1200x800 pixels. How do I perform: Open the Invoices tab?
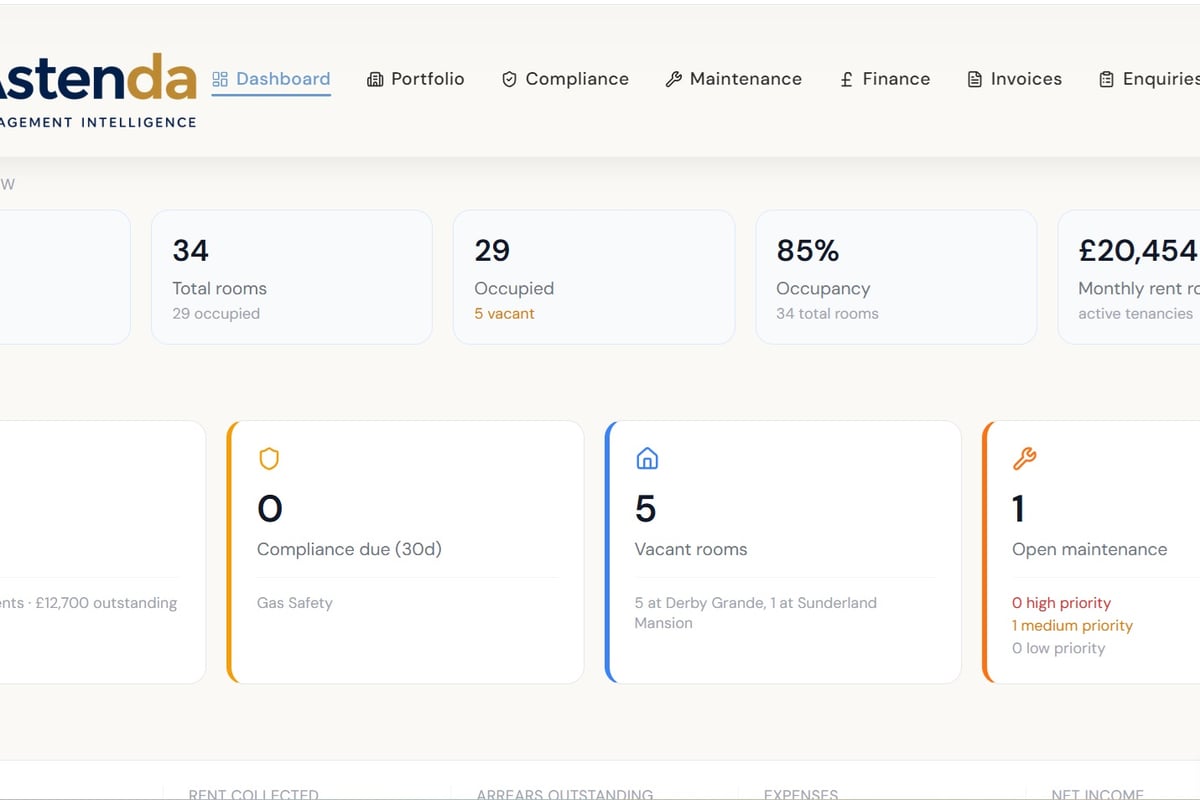pos(1014,79)
